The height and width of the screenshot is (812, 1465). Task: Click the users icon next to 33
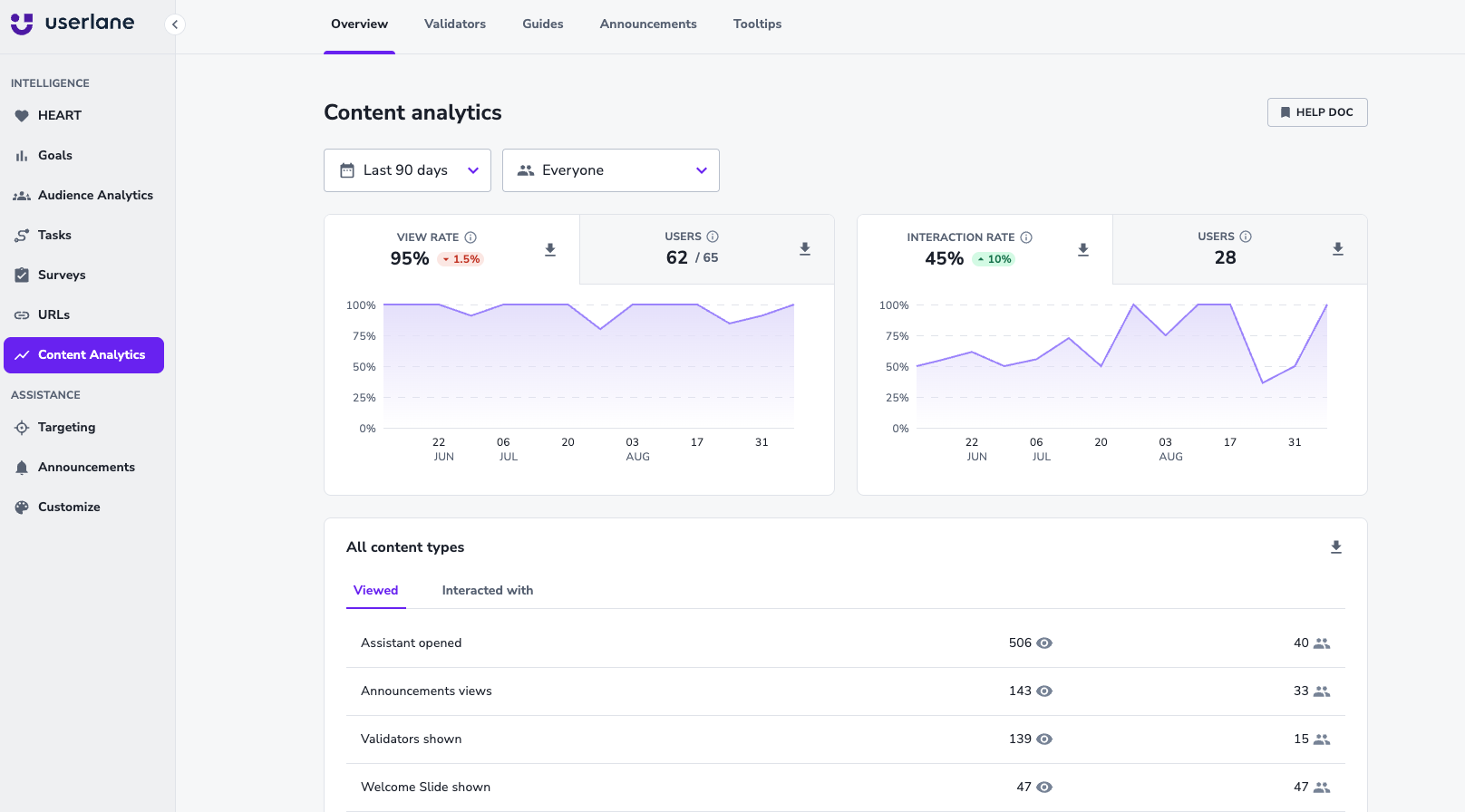click(x=1322, y=691)
